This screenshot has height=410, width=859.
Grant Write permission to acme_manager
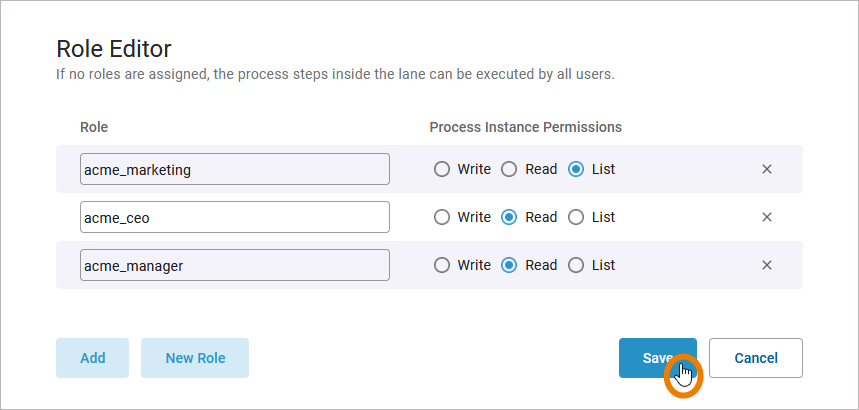coord(442,265)
